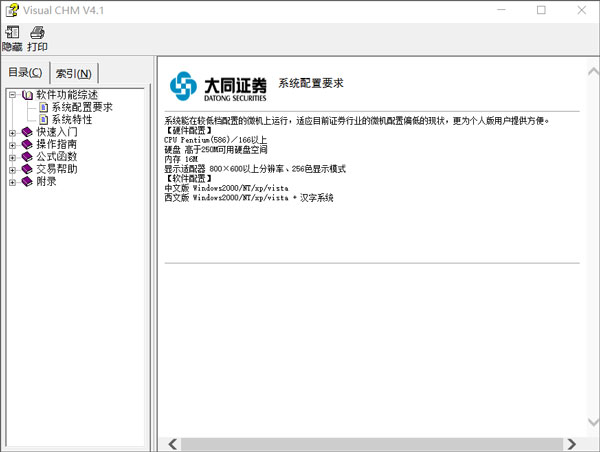Click the CPU Pentium(586)/166以上 line

[x=215, y=140]
